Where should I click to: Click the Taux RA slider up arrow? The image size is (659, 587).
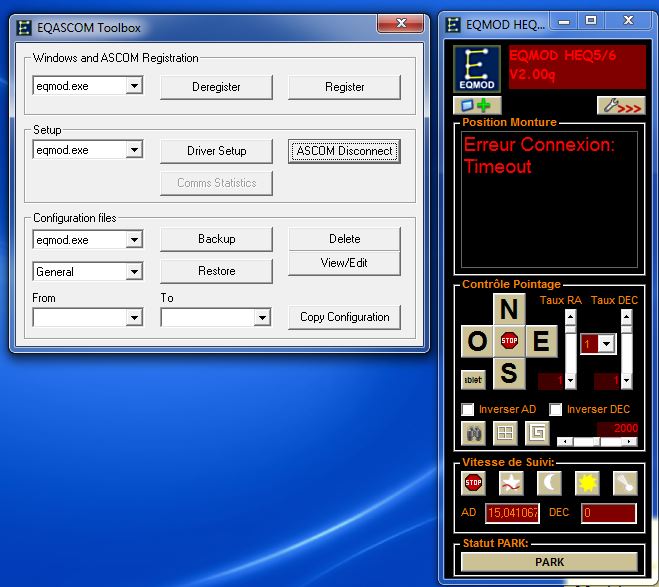[x=570, y=316]
